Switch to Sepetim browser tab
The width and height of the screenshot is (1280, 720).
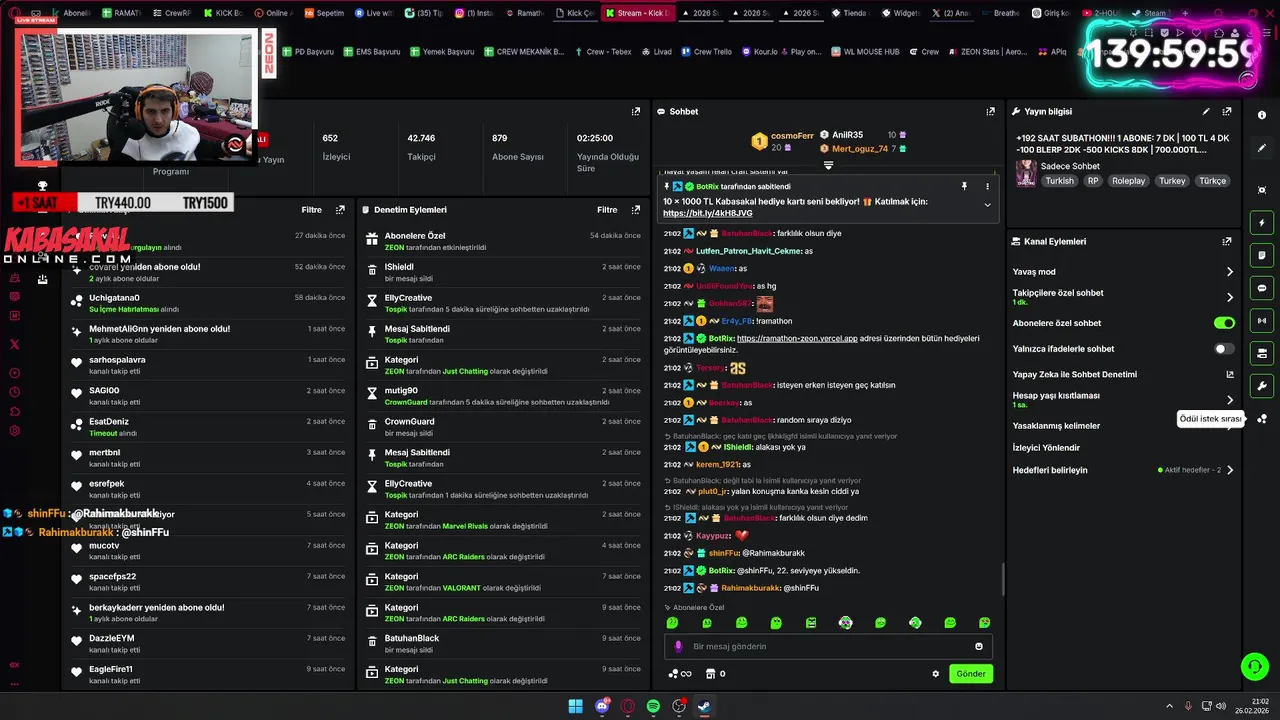point(324,13)
